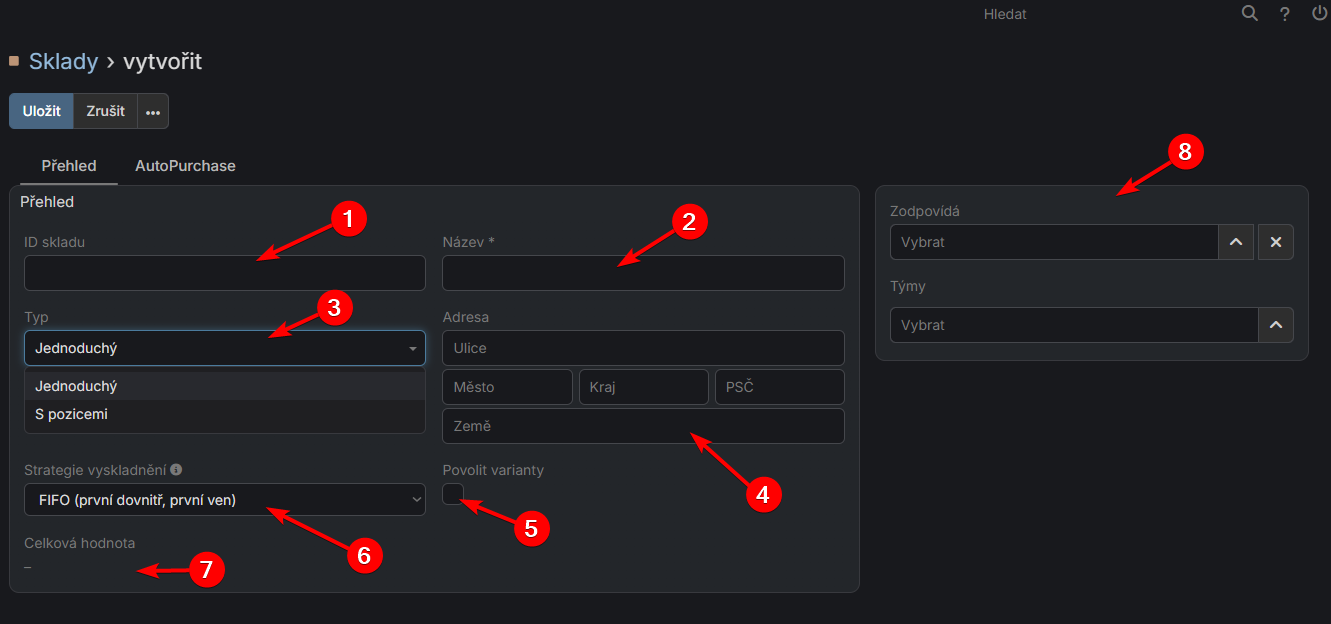
Task: Expand the Zodpovídá selection arrow
Action: [x=1236, y=242]
